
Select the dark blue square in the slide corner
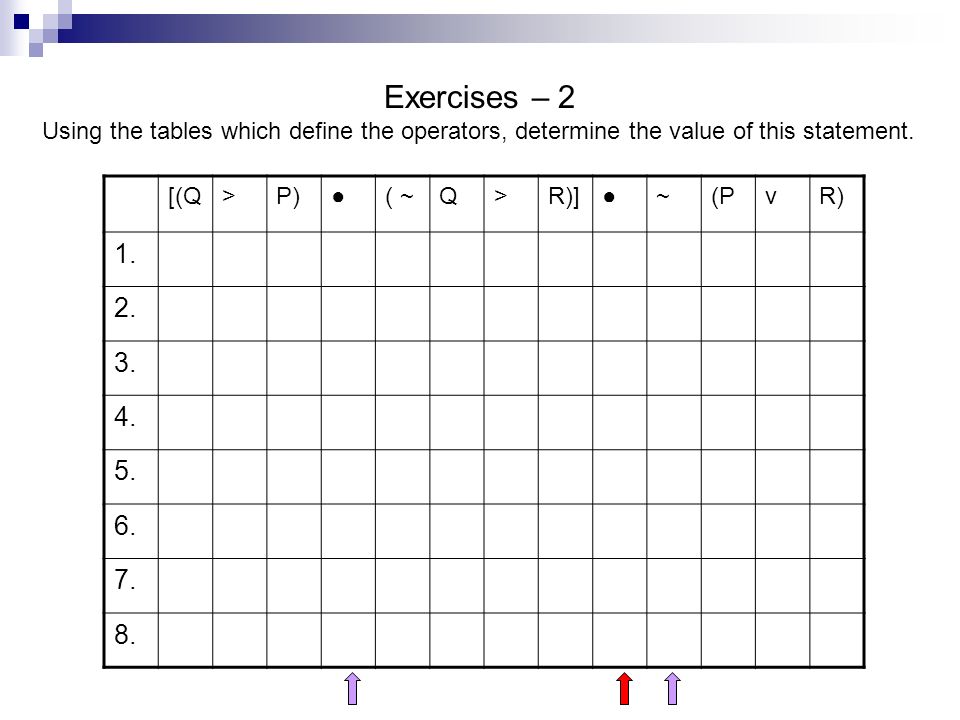pos(21,21)
